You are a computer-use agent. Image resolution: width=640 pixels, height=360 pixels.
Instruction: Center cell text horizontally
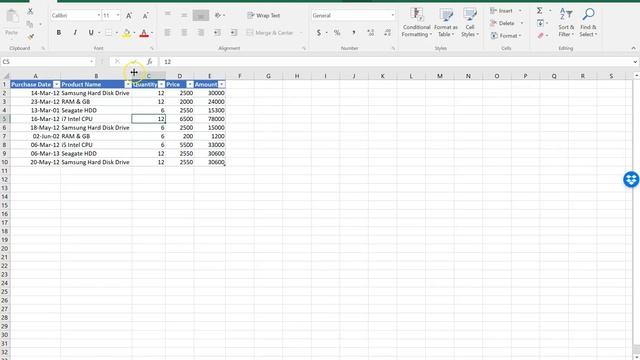coord(184,33)
